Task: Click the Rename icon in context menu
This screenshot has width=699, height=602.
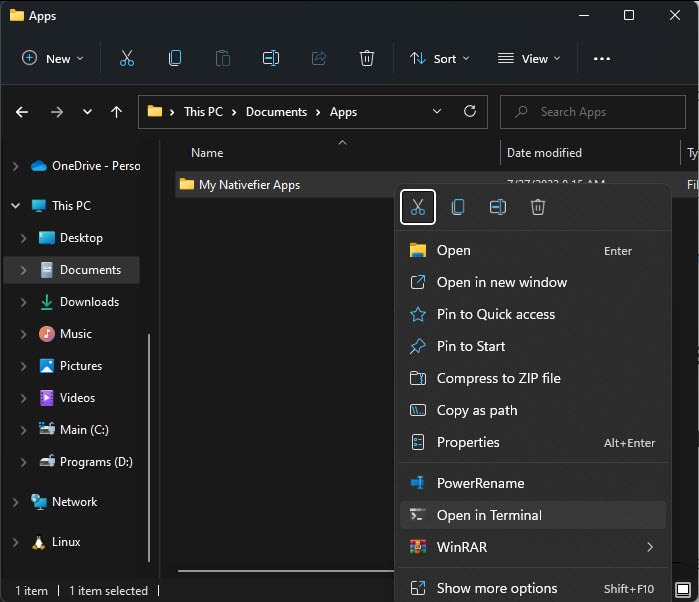Action: tap(498, 207)
